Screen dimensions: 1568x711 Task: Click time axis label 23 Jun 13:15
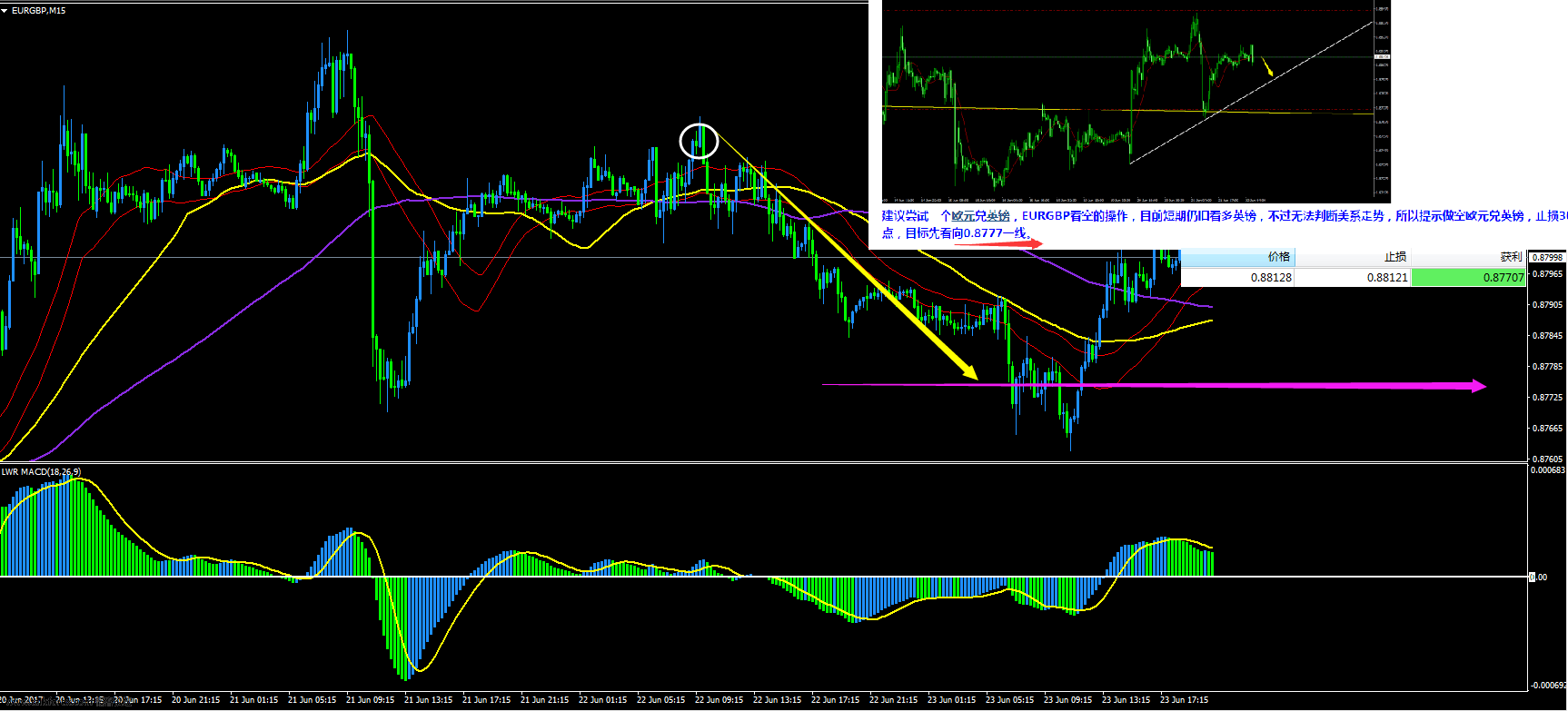pos(1126,700)
